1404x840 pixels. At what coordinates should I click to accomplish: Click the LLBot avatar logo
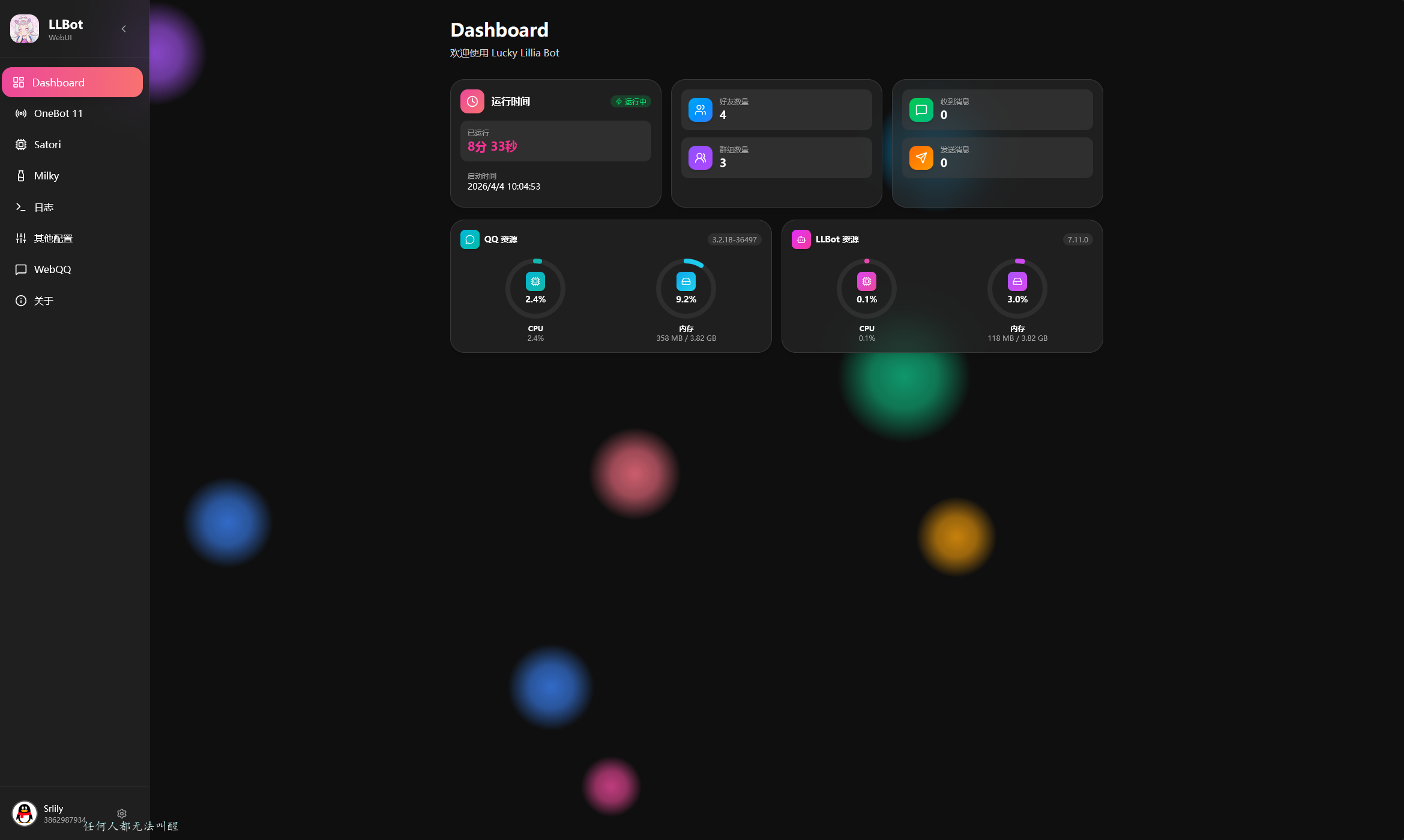(x=25, y=29)
